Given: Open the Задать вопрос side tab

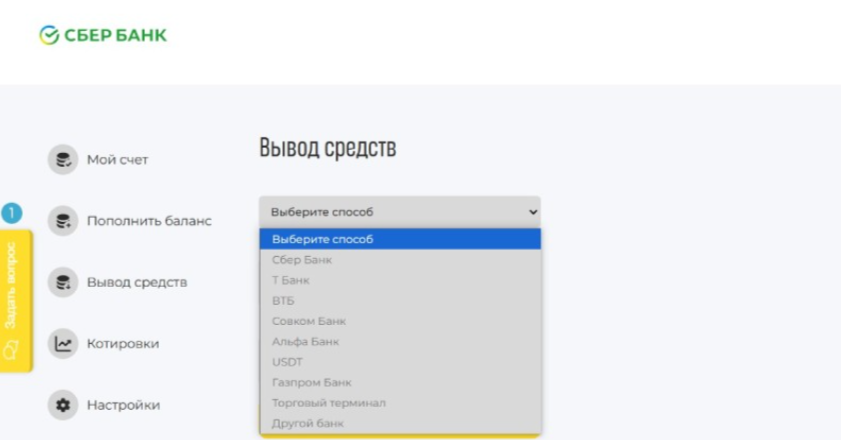Looking at the screenshot, I should (x=16, y=301).
